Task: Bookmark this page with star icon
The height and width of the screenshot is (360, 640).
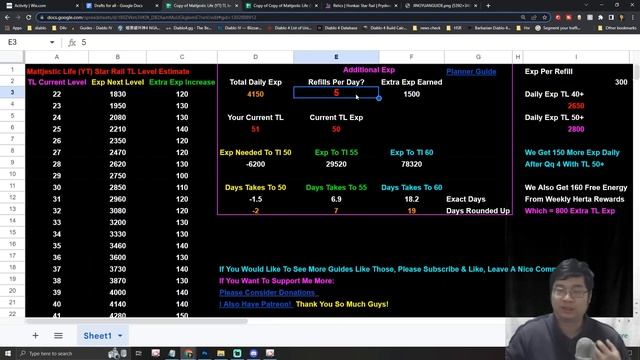Action: tap(544, 18)
